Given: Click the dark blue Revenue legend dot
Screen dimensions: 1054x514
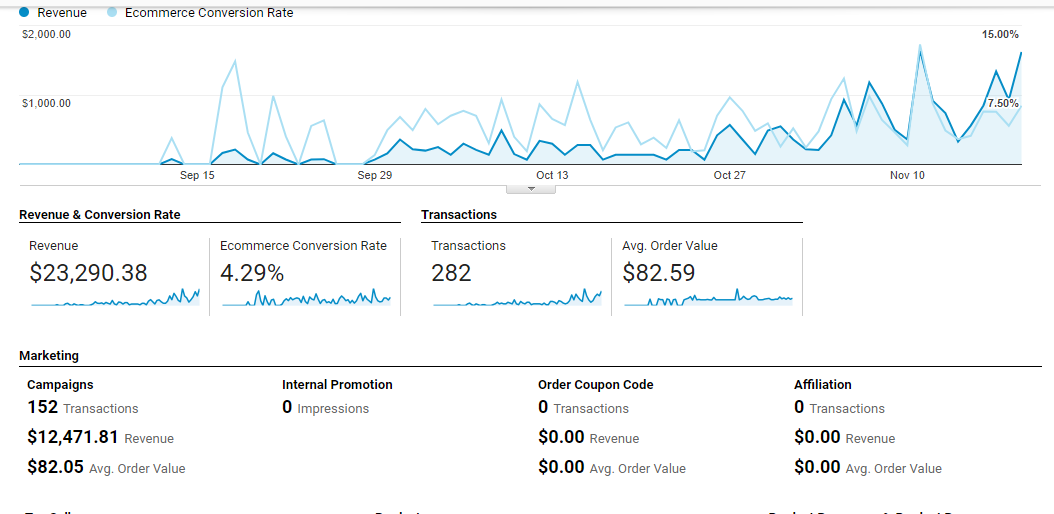Looking at the screenshot, I should [24, 13].
